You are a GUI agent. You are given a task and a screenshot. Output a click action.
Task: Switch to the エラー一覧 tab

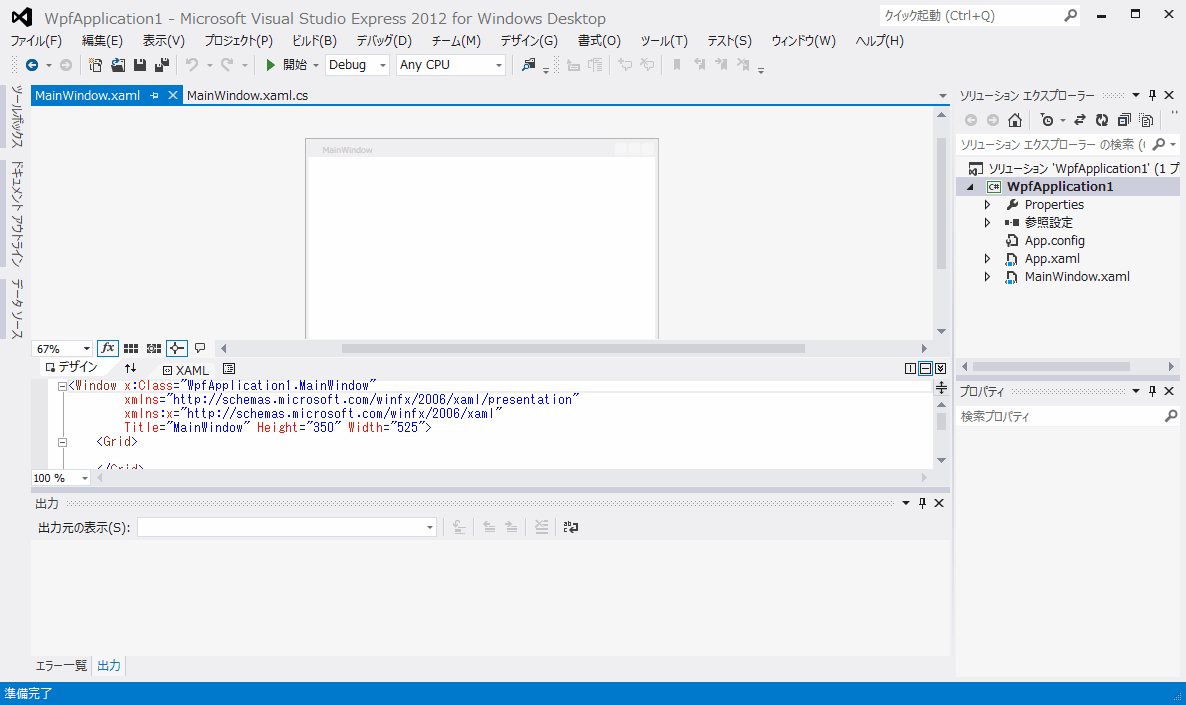pos(61,666)
